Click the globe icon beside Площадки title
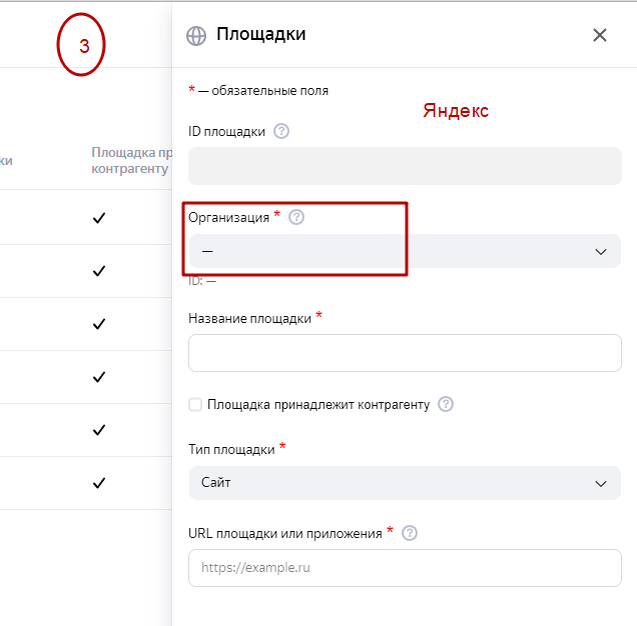Viewport: 637px width, 626px height. (x=197, y=35)
